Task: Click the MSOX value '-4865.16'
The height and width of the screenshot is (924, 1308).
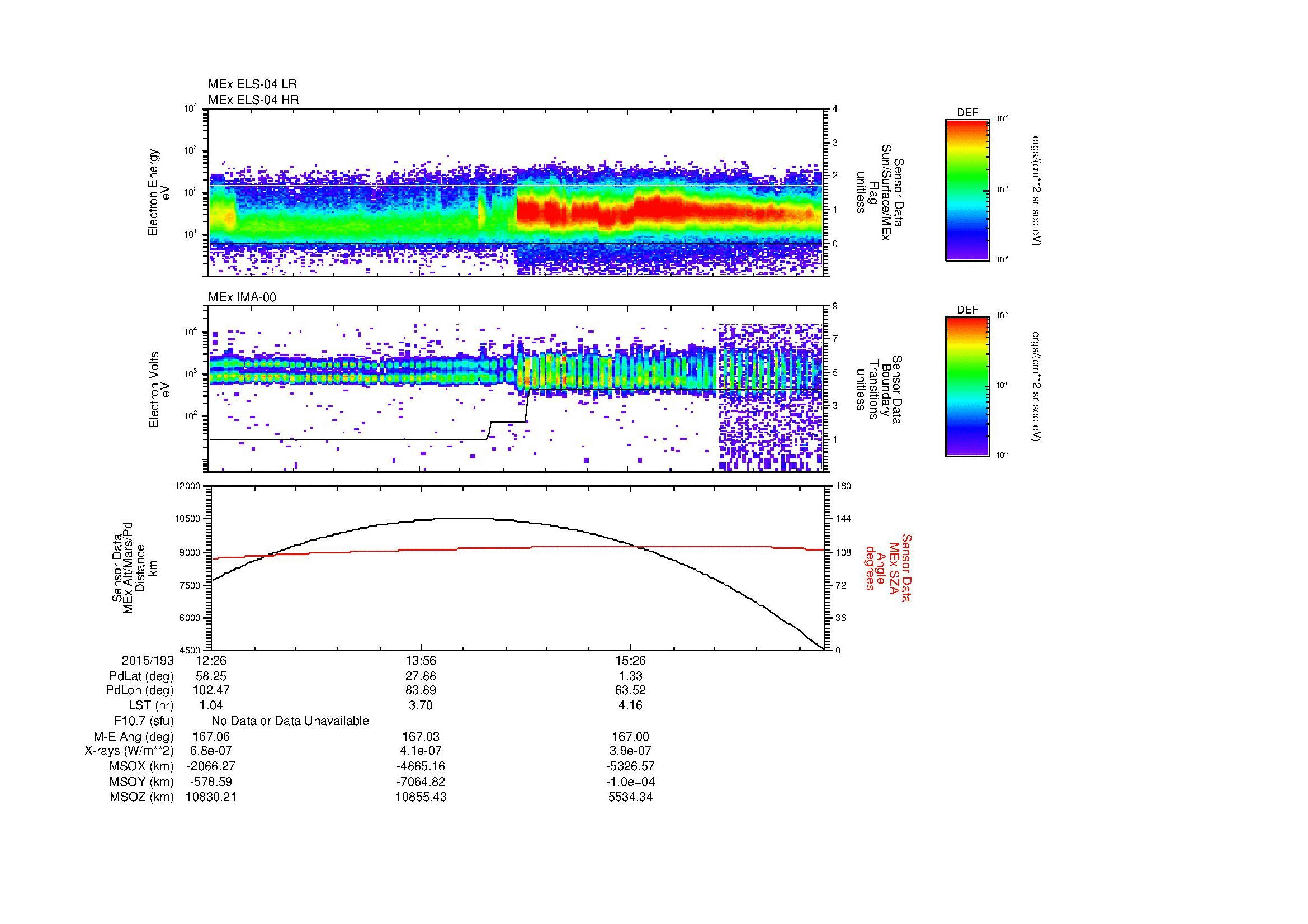Action: pos(421,766)
